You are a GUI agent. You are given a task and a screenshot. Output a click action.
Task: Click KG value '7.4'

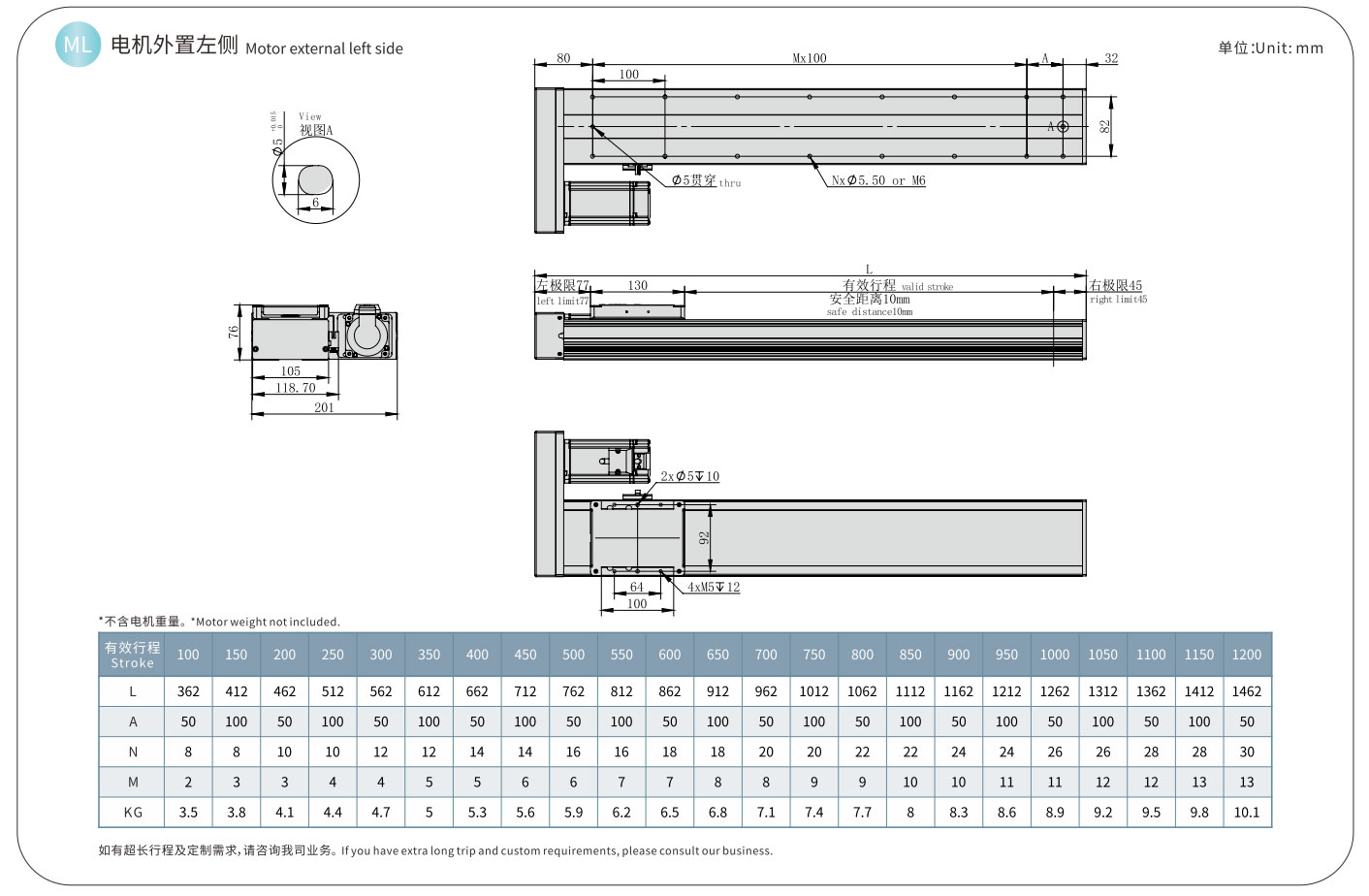point(814,813)
